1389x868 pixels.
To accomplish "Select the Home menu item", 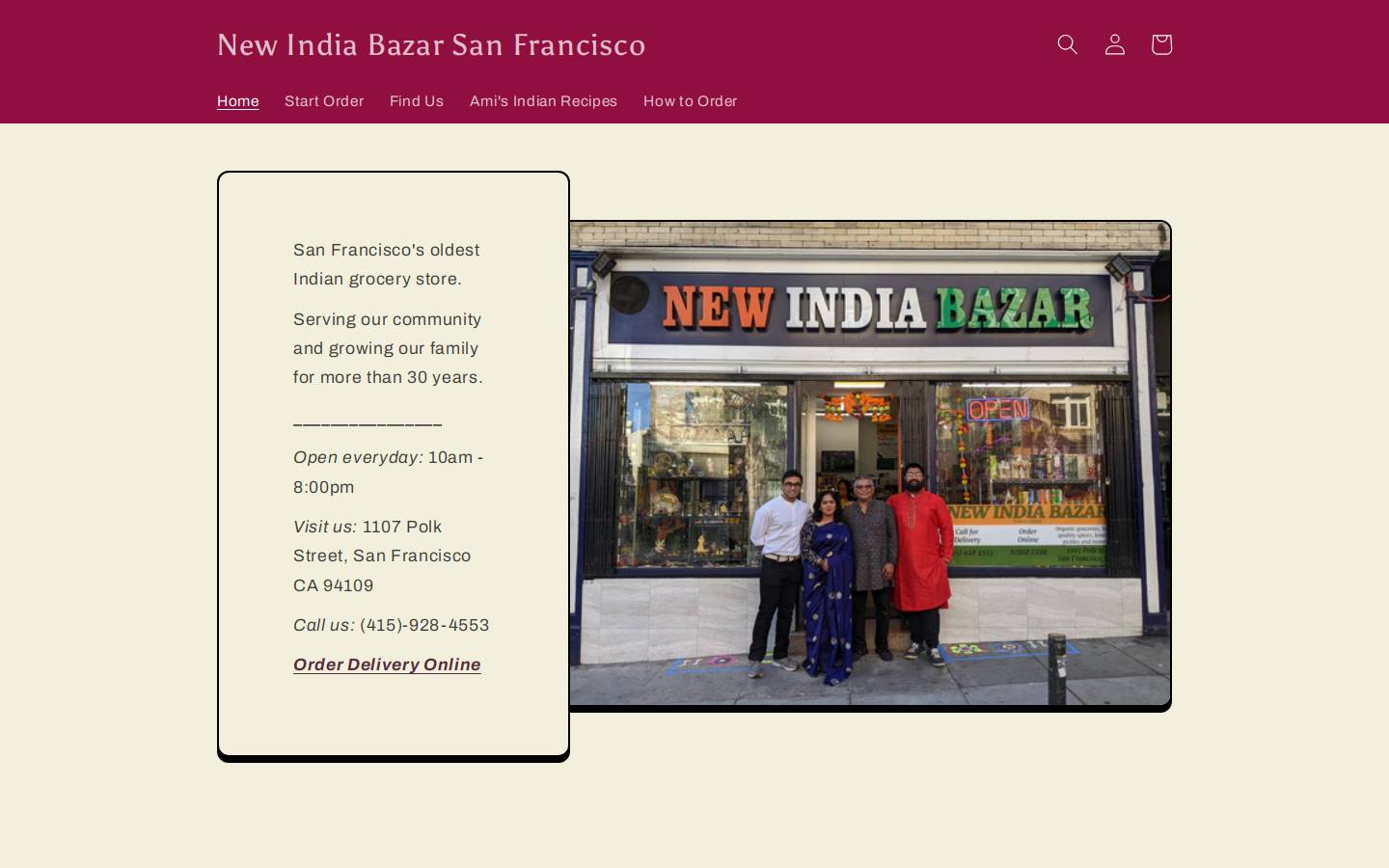I will [x=238, y=101].
